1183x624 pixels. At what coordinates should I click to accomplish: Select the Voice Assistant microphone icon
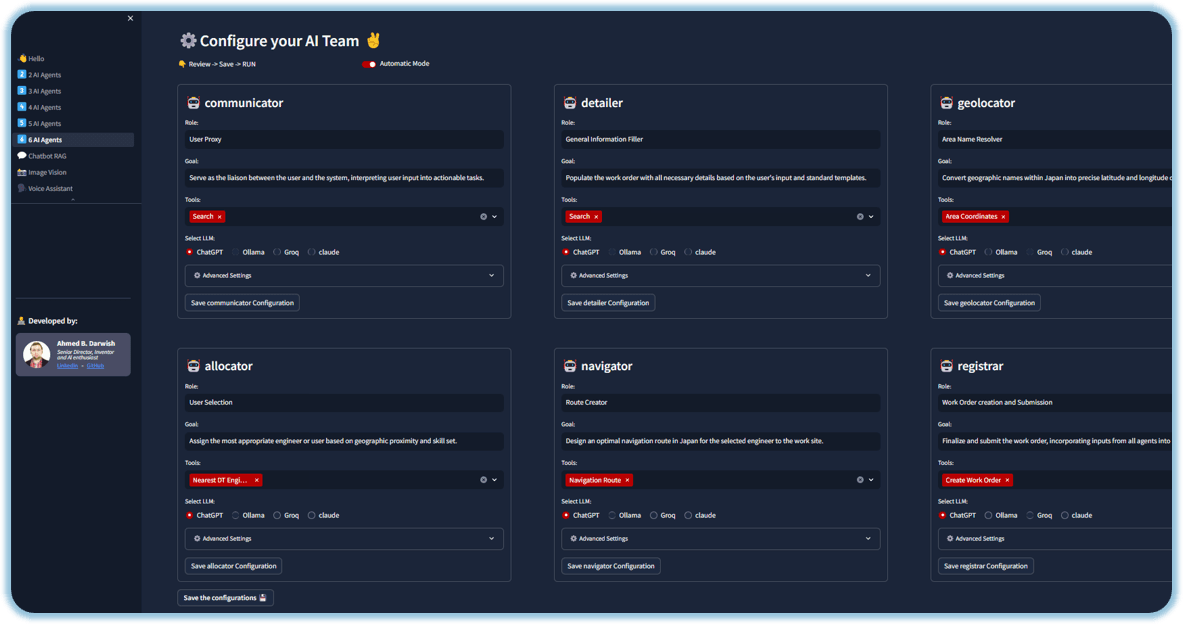click(x=21, y=188)
